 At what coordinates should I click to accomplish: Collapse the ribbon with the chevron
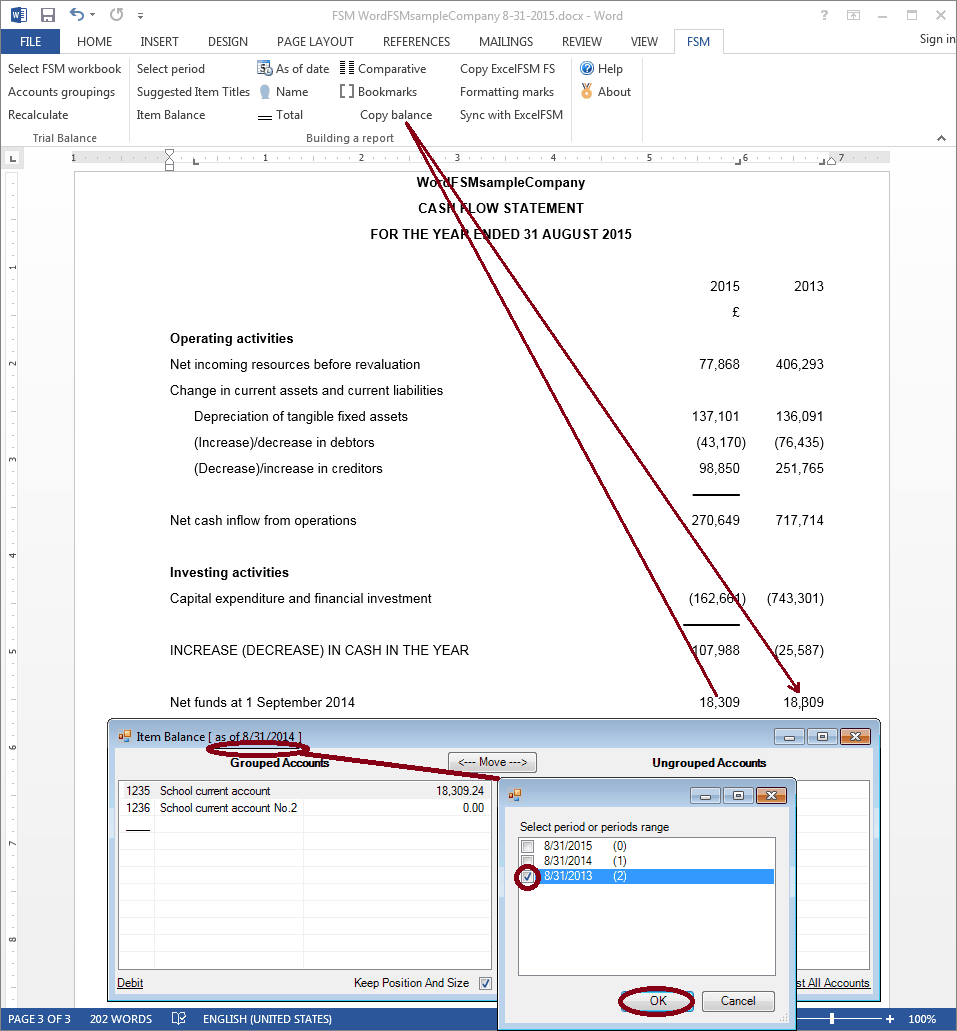pos(941,138)
